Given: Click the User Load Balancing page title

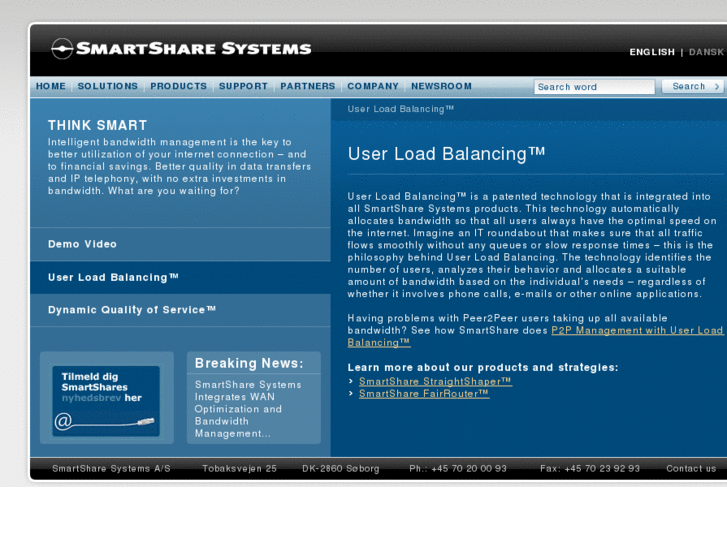Looking at the screenshot, I should (x=446, y=154).
